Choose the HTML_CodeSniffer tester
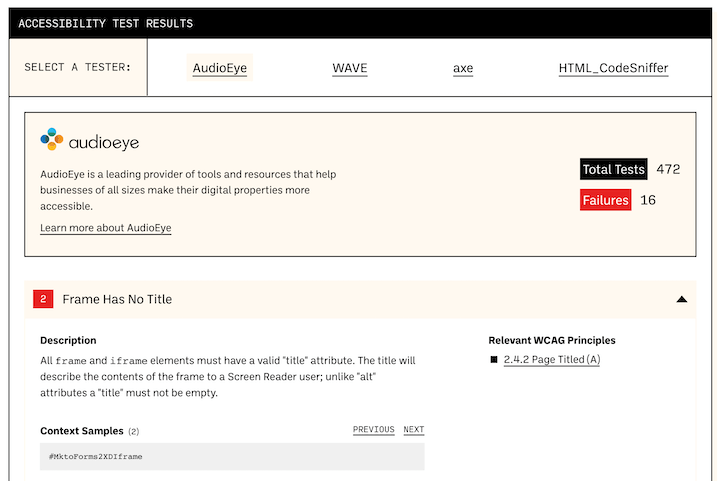Viewport: 720px width, 481px height. point(613,68)
